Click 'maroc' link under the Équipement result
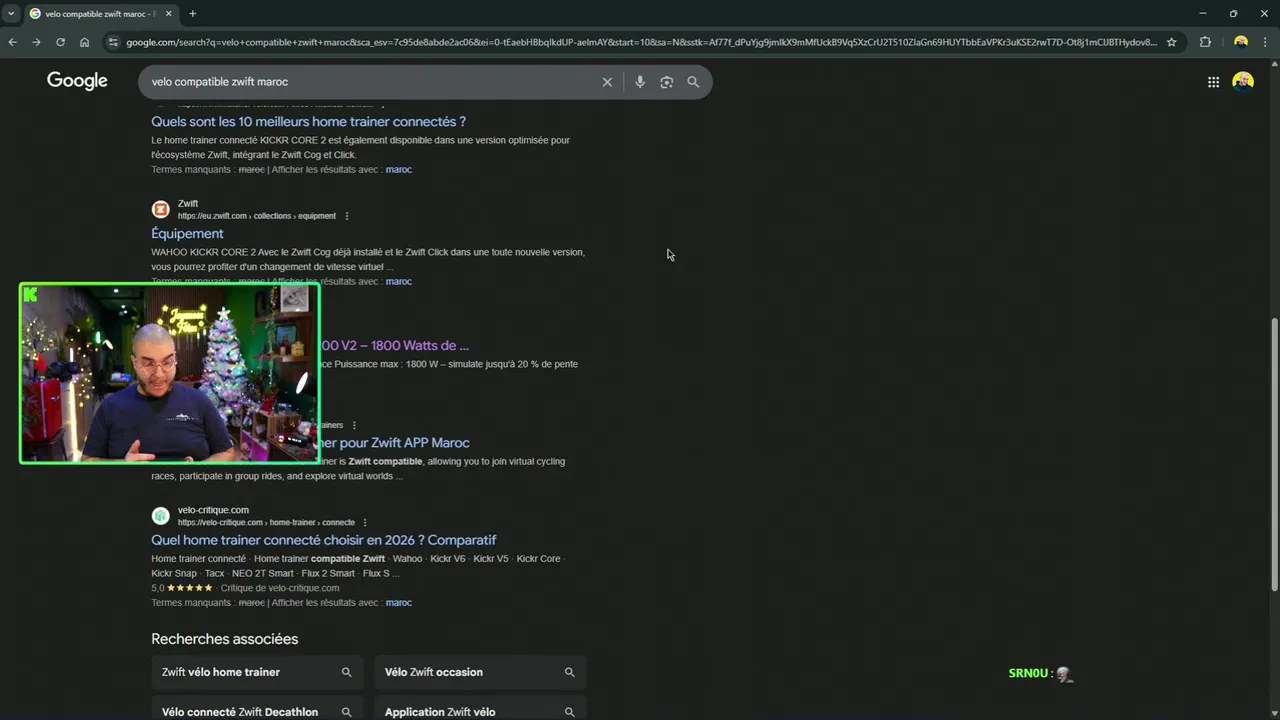 point(398,282)
